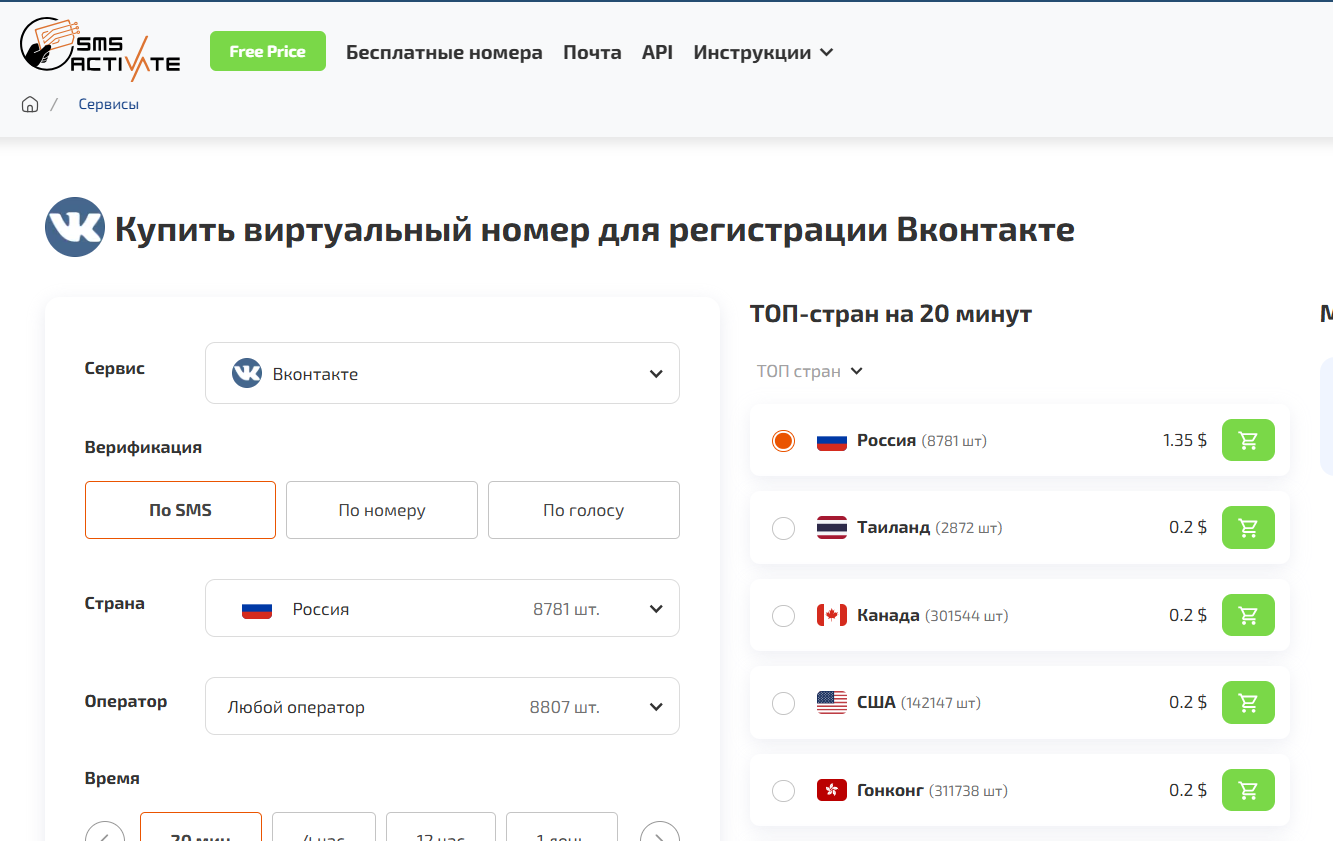Screen dimensions: 1333x841
Task: Add Таиланд number to cart
Action: (x=1248, y=527)
